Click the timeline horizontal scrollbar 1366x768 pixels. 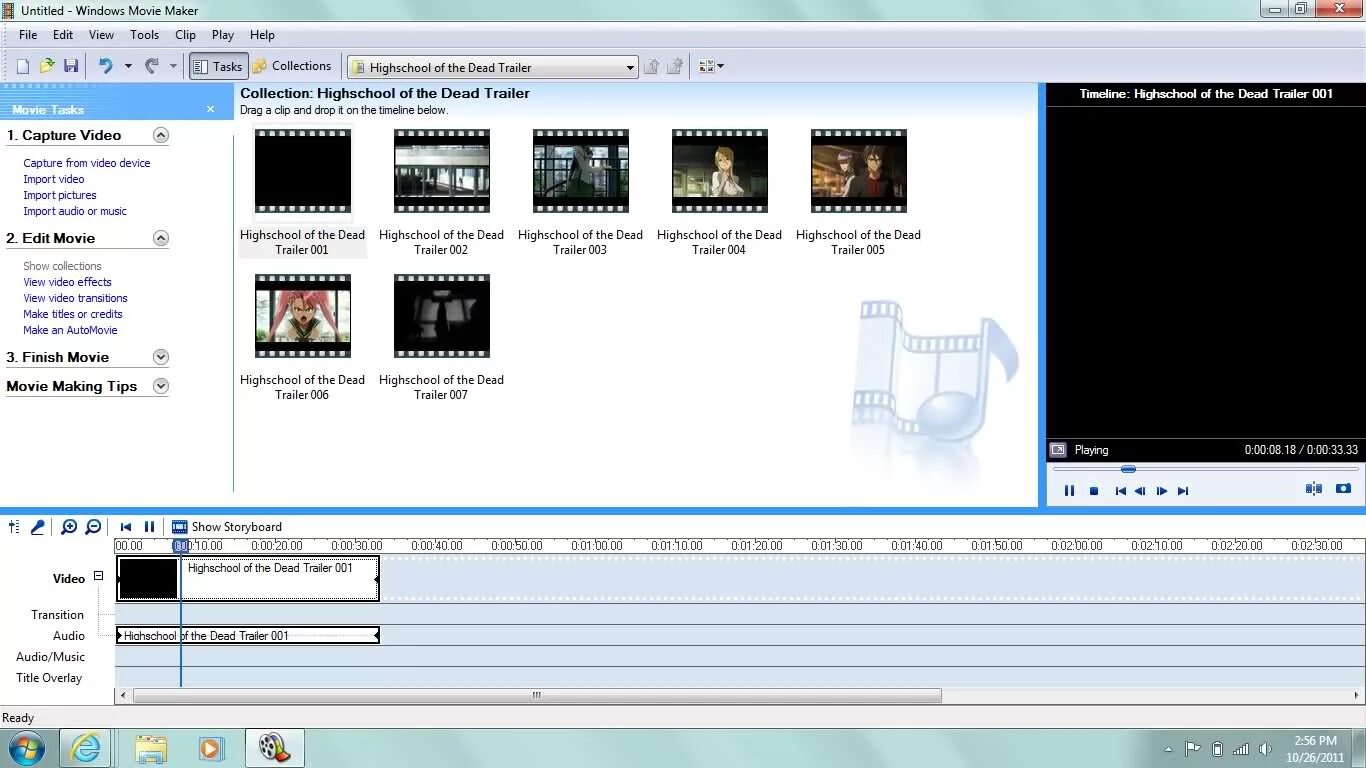coord(537,695)
